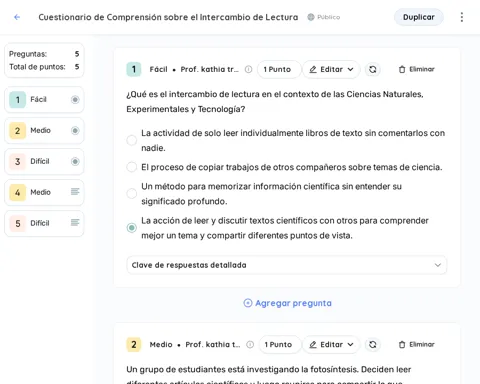The image size is (480, 384).
Task: Duplicate the questionnaire
Action: point(419,17)
